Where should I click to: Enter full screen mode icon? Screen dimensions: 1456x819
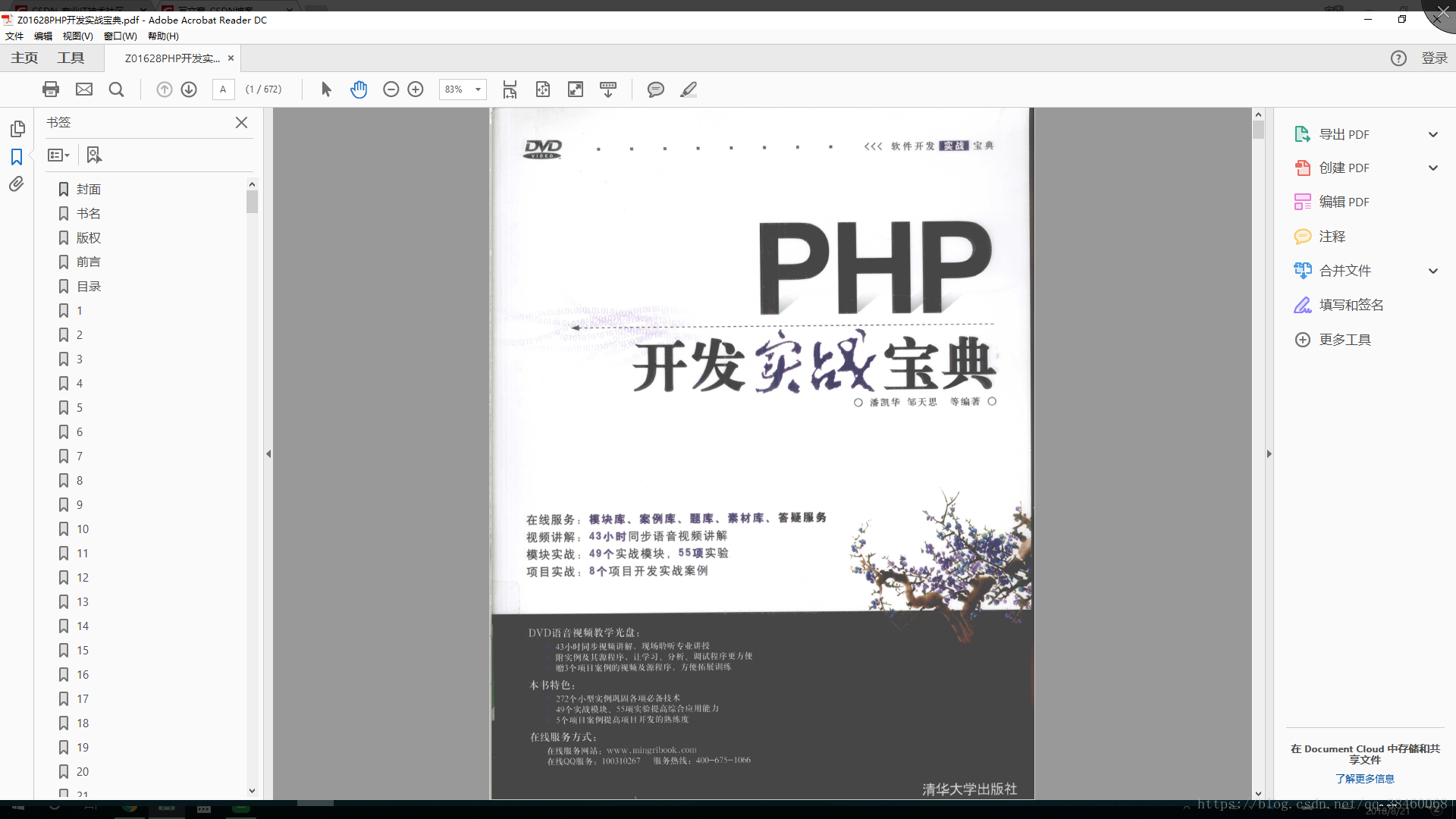click(x=576, y=89)
